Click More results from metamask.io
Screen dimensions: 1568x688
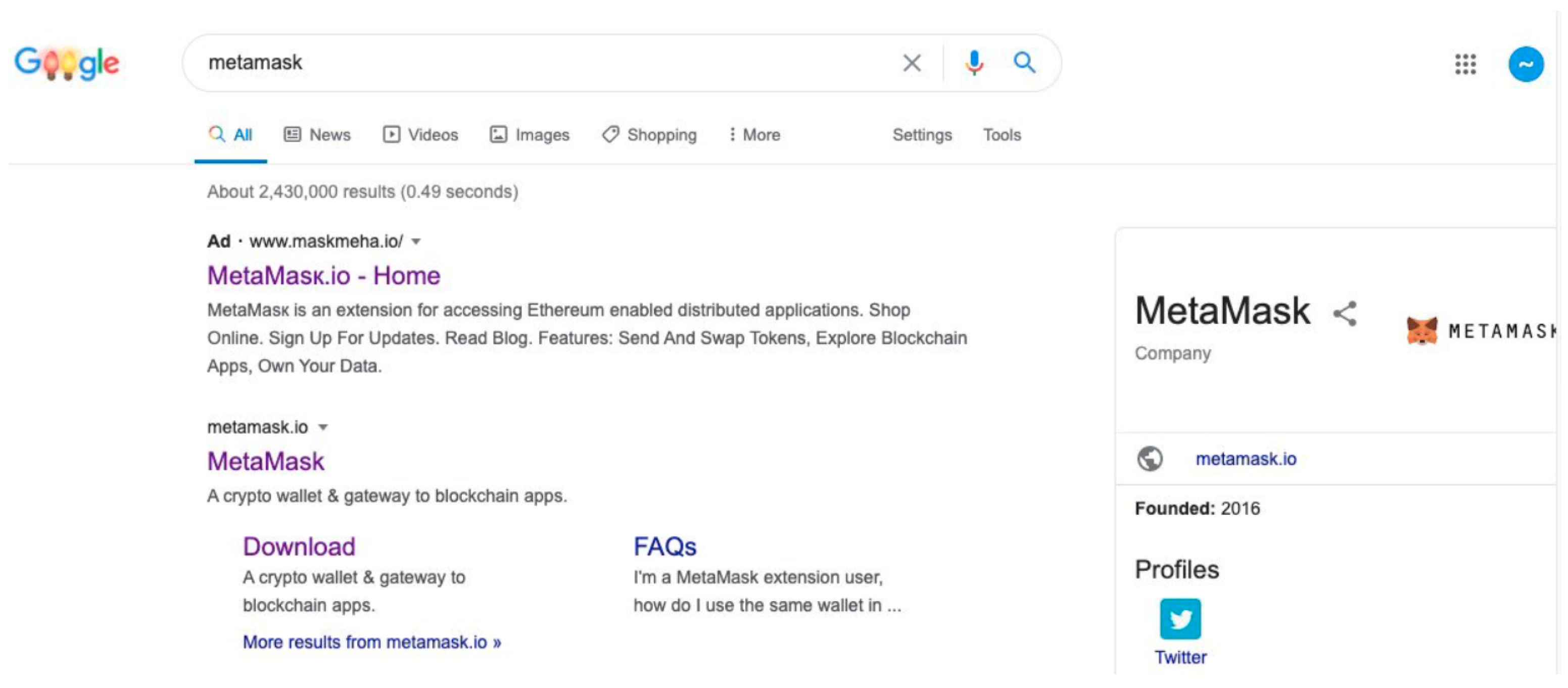coord(371,642)
